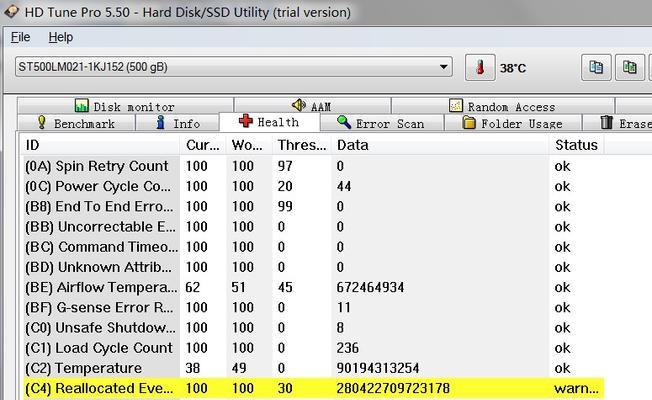Click the data value 280422709723178
Viewport: 652px width, 400px height.
tap(393, 389)
